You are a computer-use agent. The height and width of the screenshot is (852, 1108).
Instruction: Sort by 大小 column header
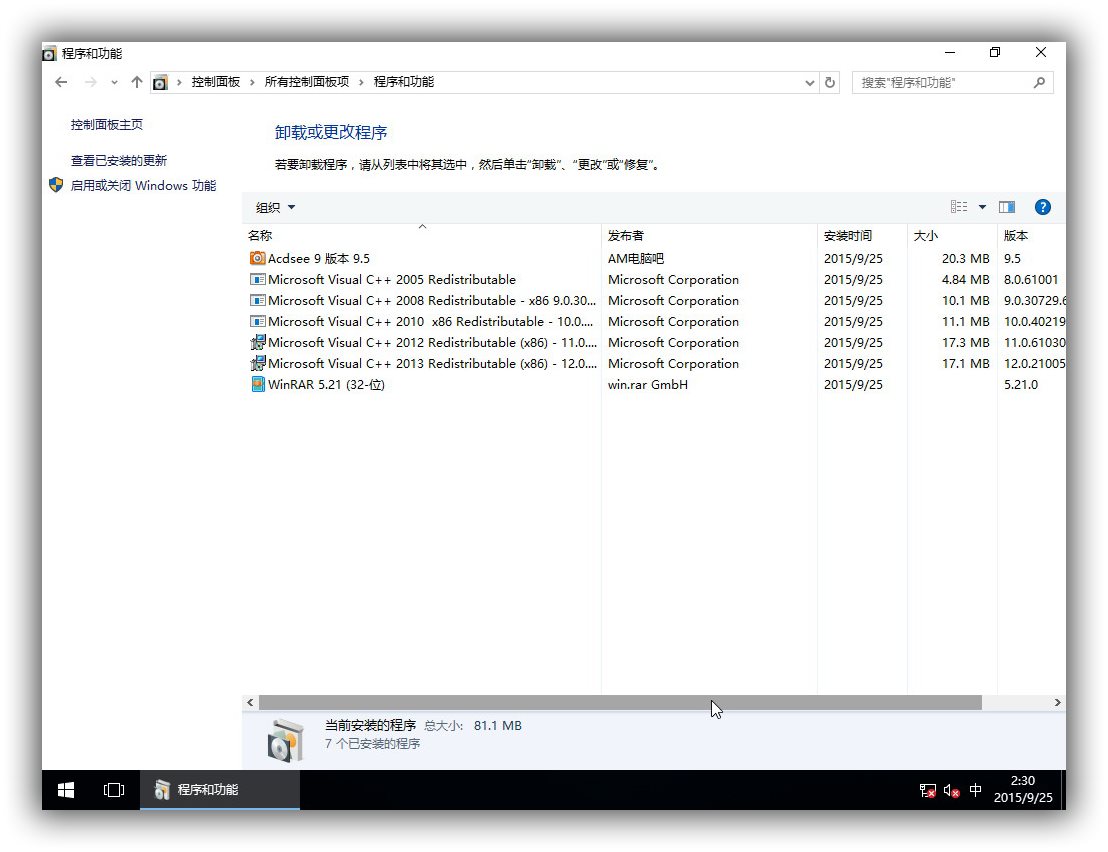(x=952, y=235)
